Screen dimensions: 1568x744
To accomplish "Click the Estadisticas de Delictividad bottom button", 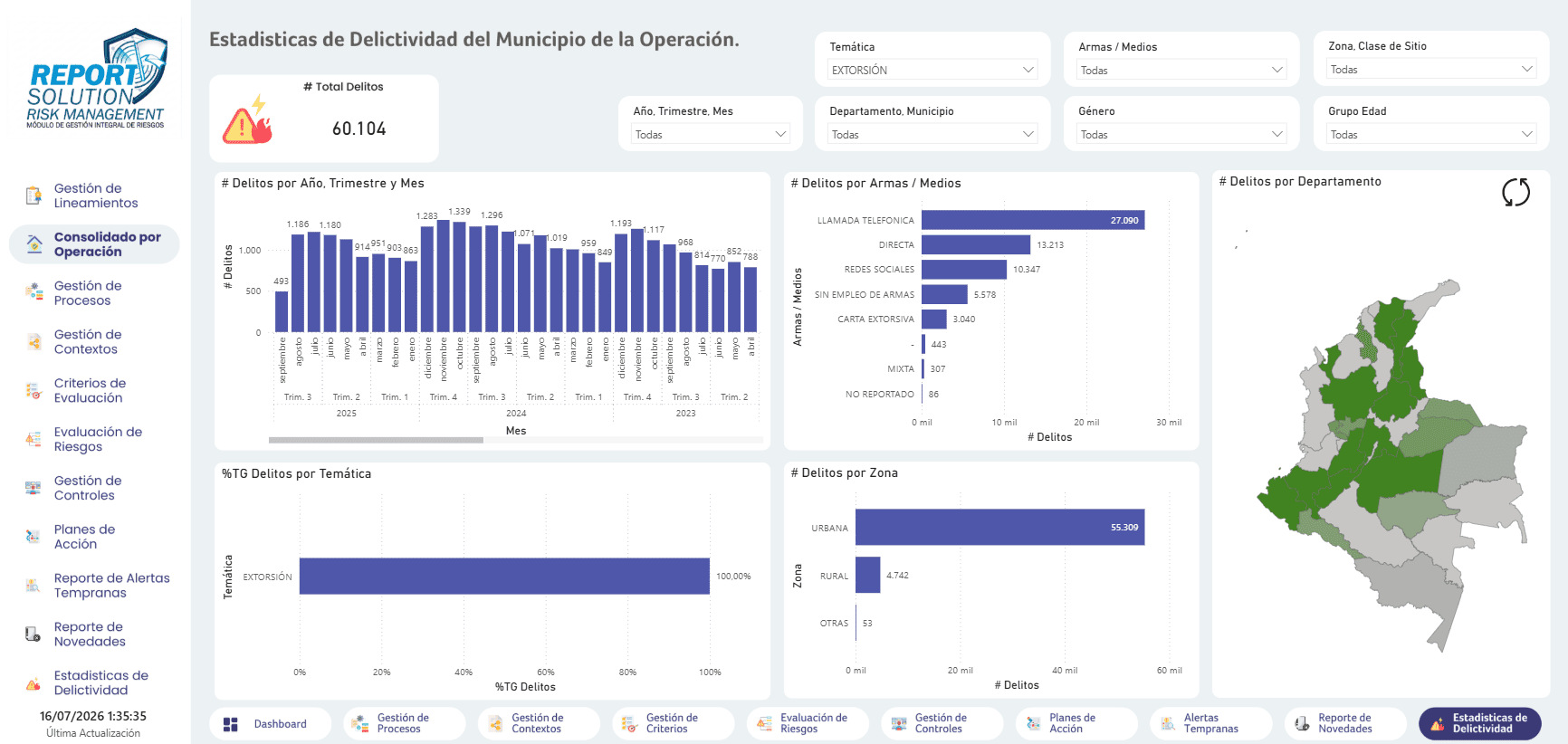I will point(1480,724).
